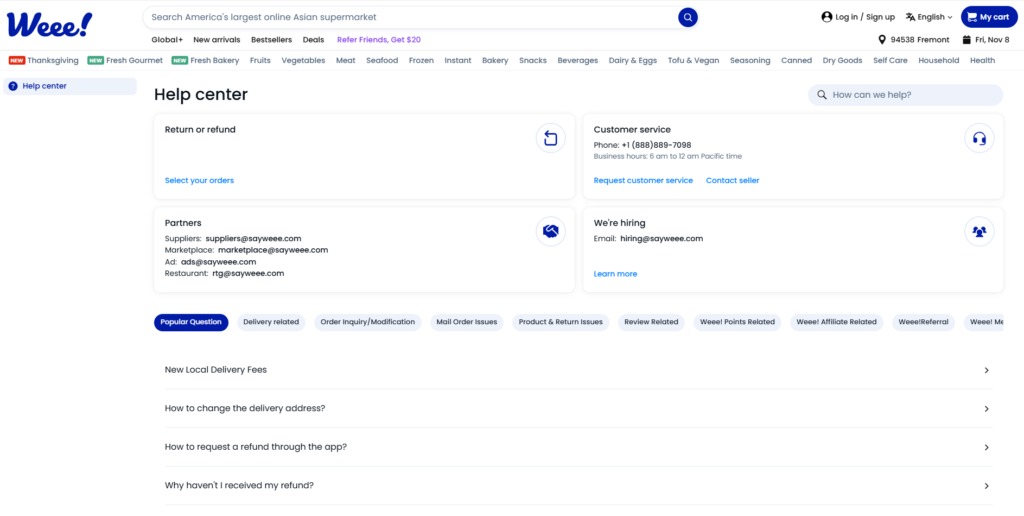This screenshot has width=1024, height=516.
Task: Select the Weee! Points Related tab
Action: 737,322
